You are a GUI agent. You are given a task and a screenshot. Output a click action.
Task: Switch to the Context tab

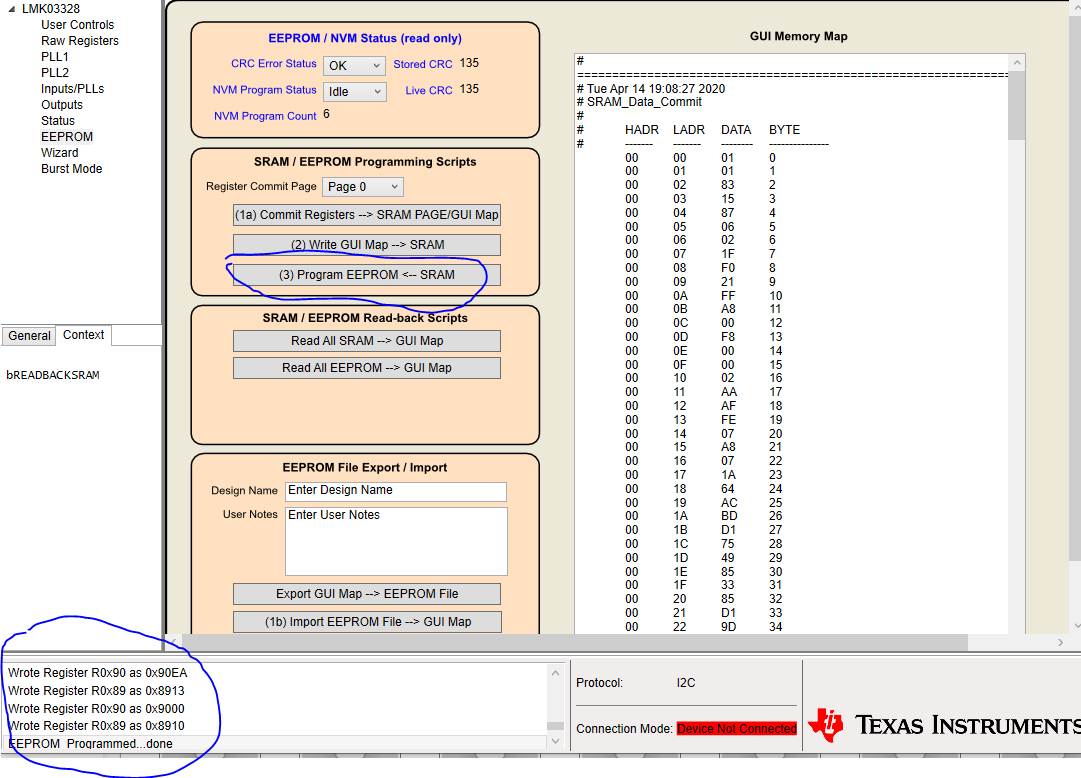[x=83, y=335]
